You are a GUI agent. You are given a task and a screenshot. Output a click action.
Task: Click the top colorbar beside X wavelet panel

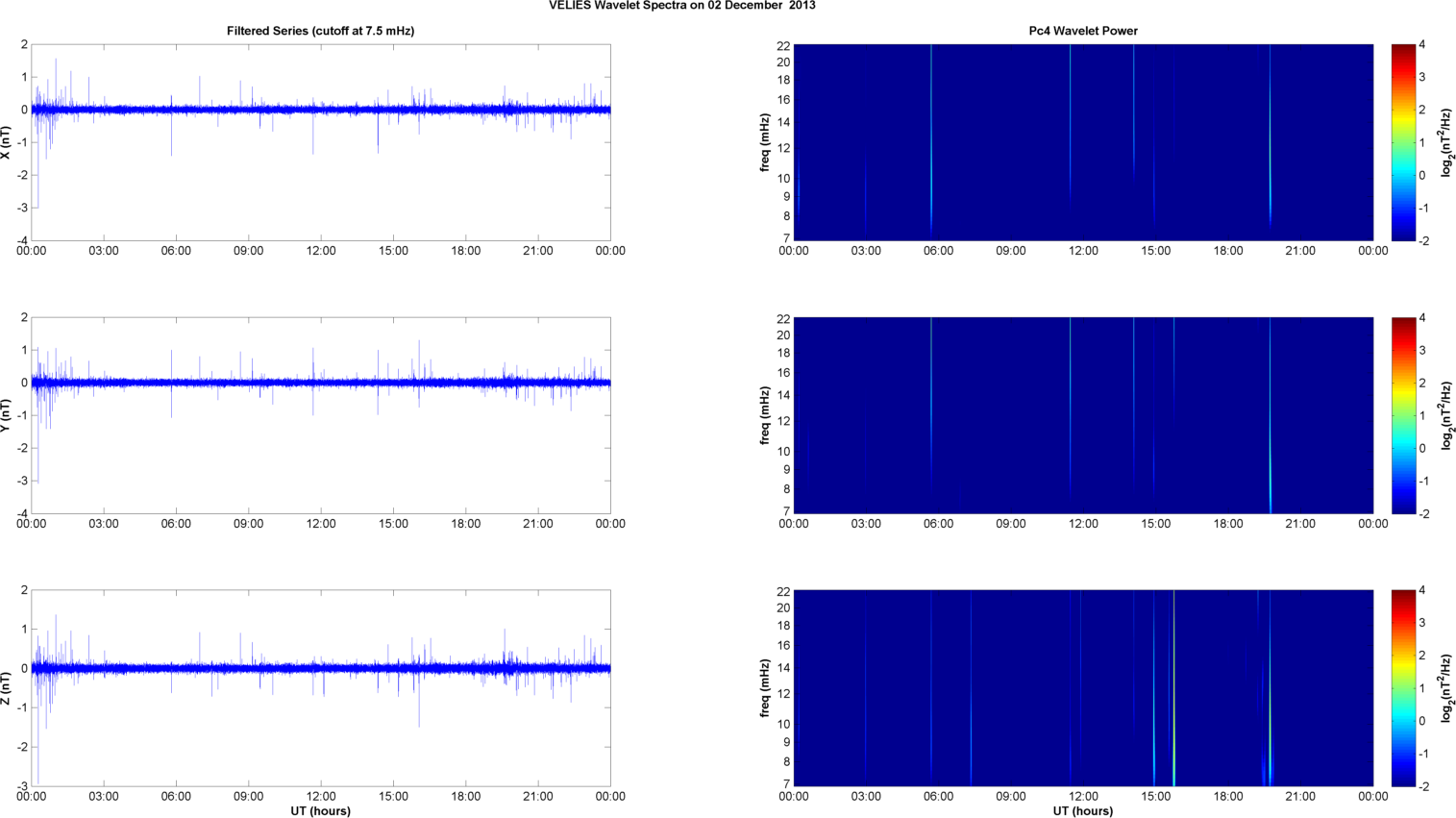click(1403, 142)
